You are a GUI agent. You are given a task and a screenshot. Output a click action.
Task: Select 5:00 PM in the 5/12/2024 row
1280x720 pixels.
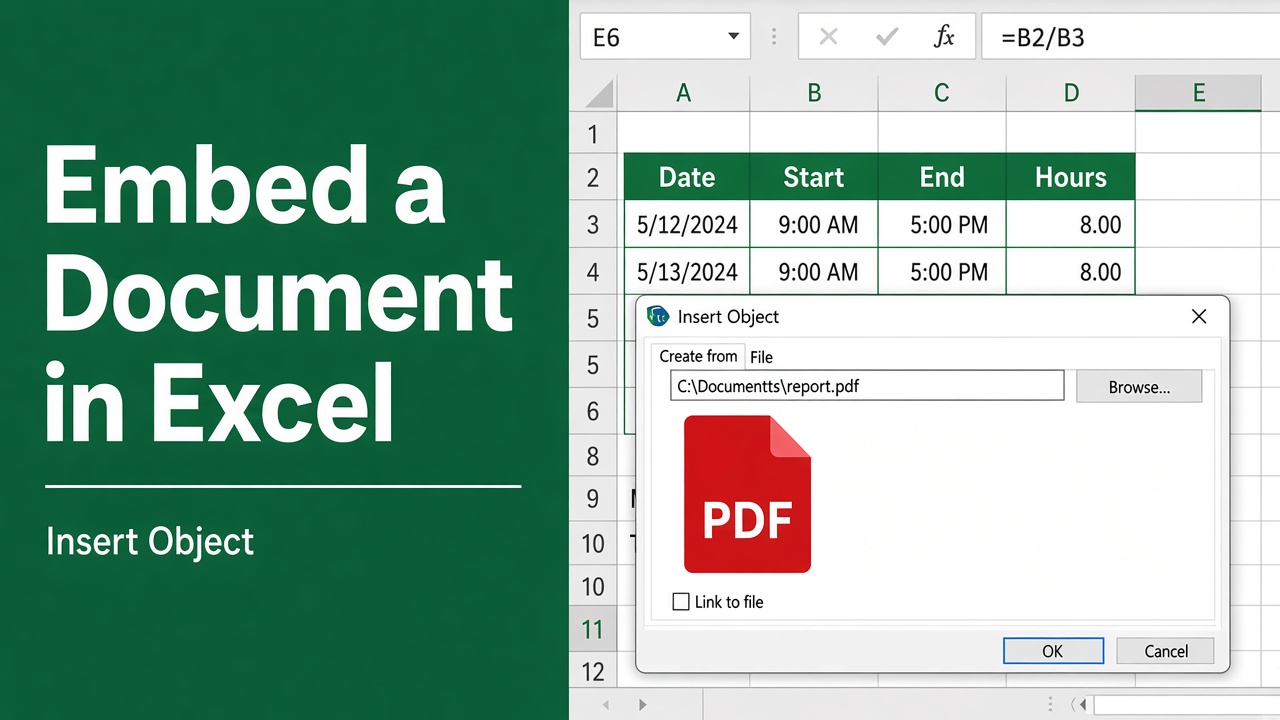pyautogui.click(x=942, y=225)
